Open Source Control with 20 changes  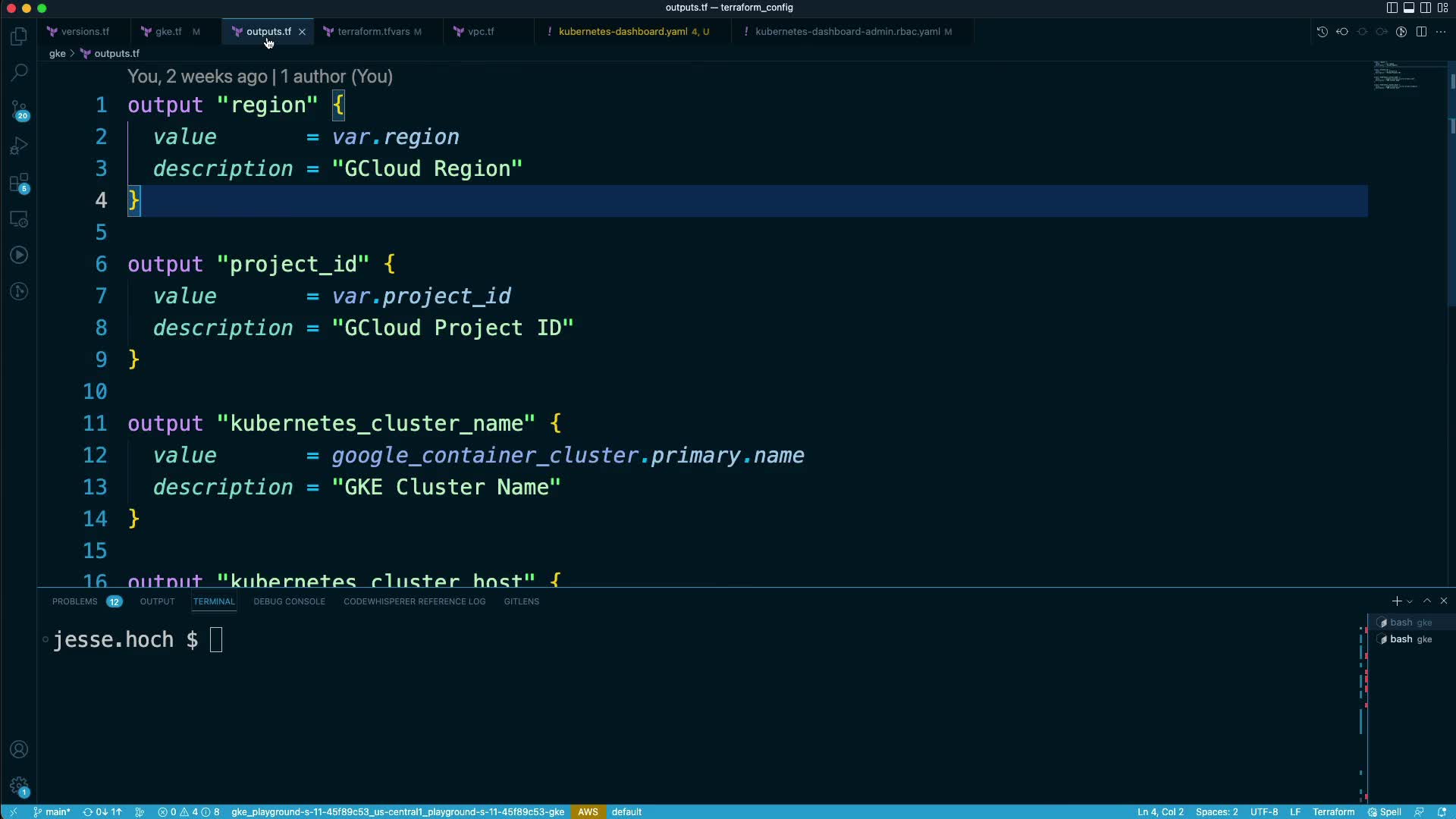pyautogui.click(x=19, y=110)
